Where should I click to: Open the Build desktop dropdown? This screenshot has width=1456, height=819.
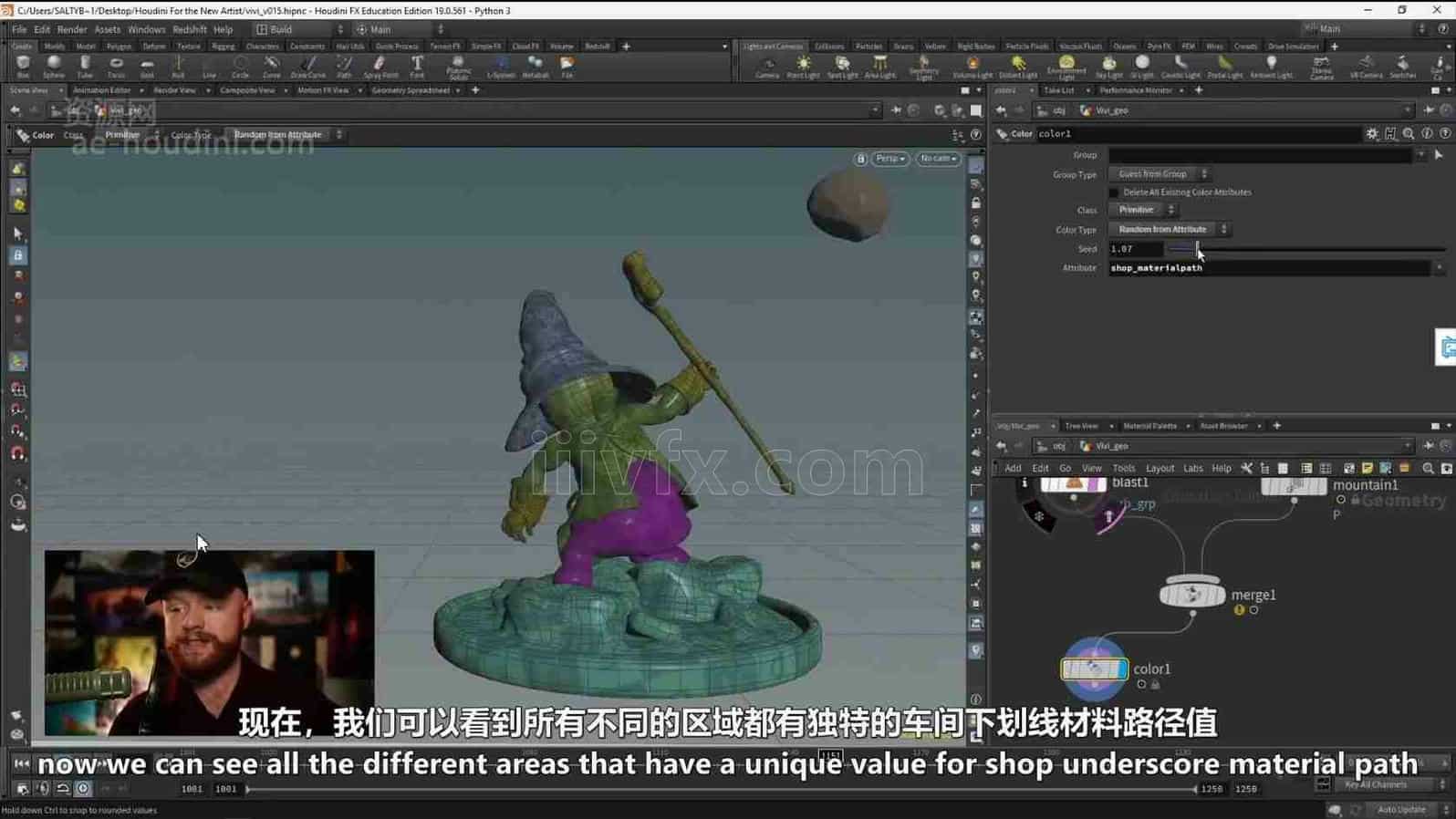coord(298,29)
